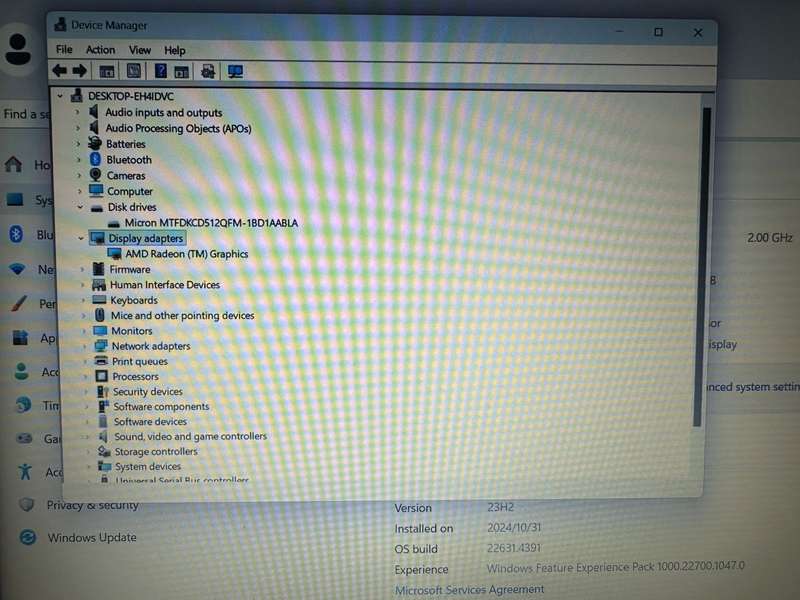Click the Show/Hide console tree toolbar icon
Viewport: 800px width, 600px height.
pyautogui.click(x=107, y=71)
